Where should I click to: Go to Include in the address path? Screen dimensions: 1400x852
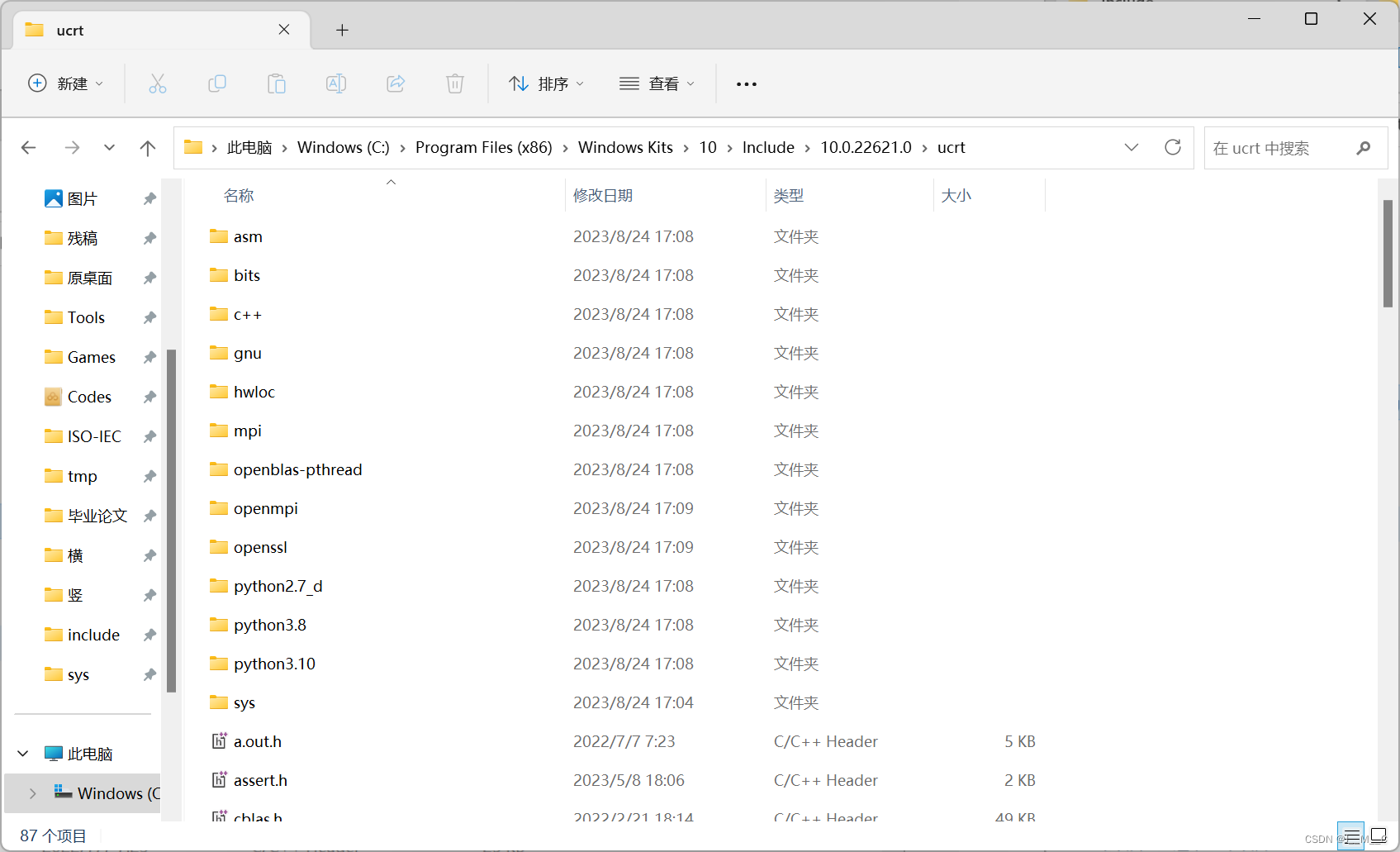coord(768,148)
